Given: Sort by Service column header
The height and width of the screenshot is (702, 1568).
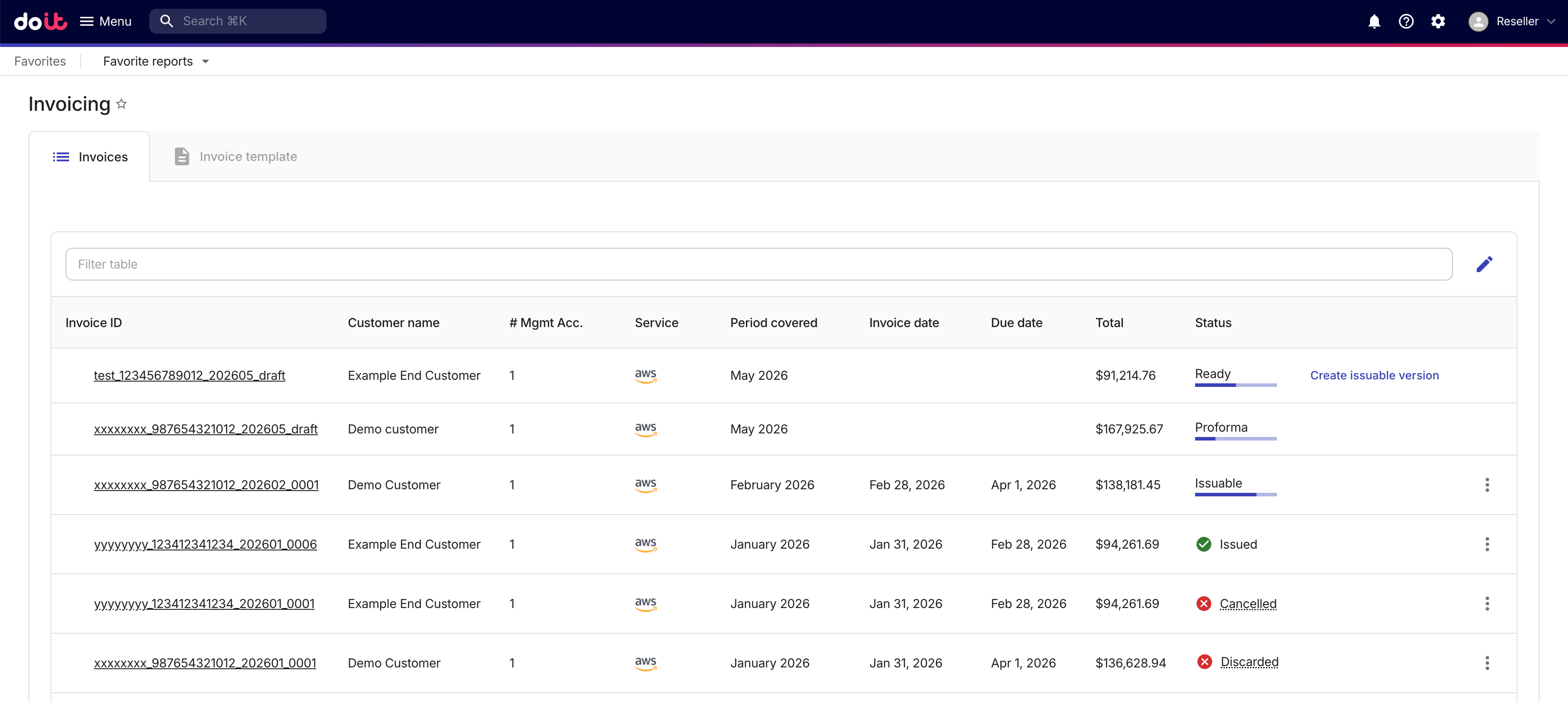Looking at the screenshot, I should (656, 323).
